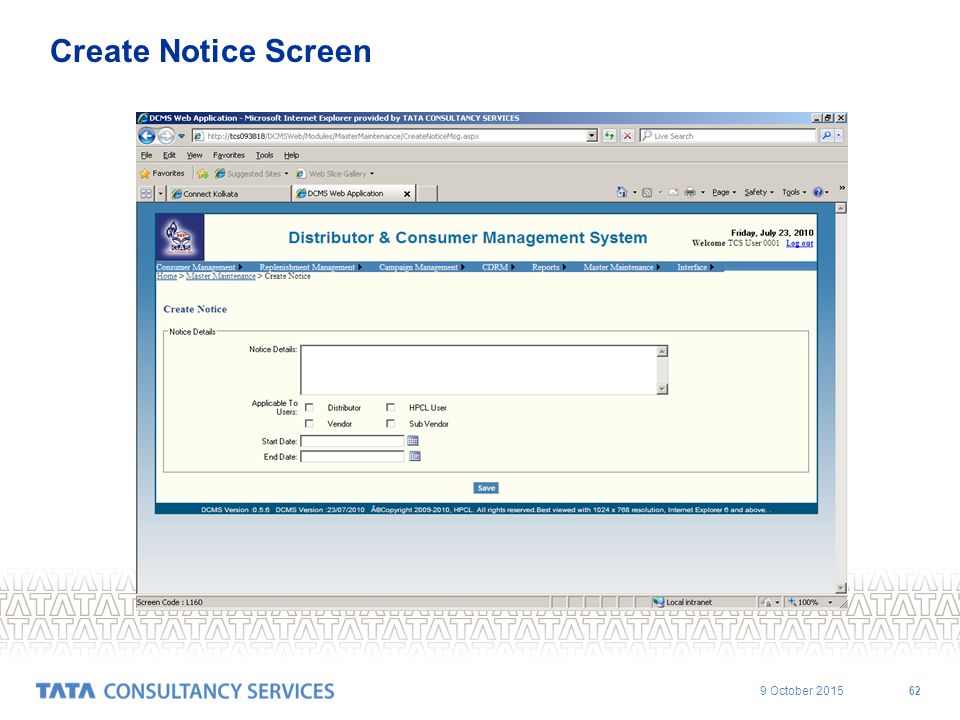The height and width of the screenshot is (720, 960).
Task: Expand the command bar overflow chevron
Action: pos(842,188)
